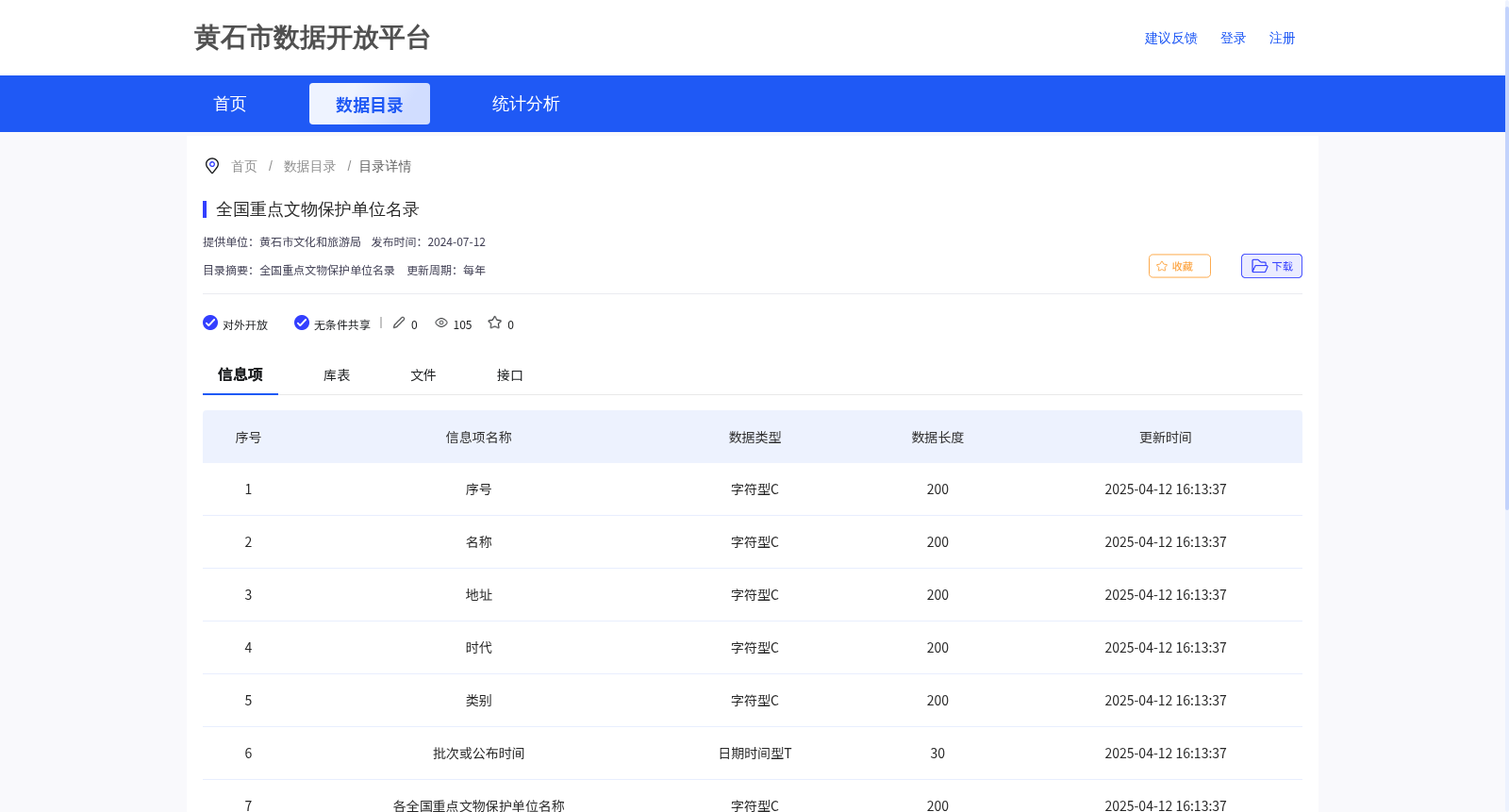Image resolution: width=1509 pixels, height=812 pixels.
Task: Click the location pin icon in breadcrumb
Action: click(212, 166)
